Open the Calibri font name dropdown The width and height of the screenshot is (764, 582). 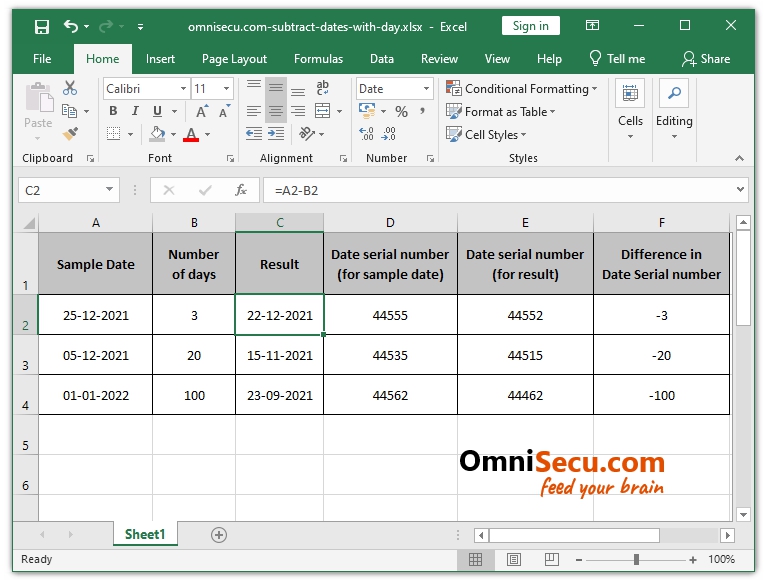click(183, 89)
